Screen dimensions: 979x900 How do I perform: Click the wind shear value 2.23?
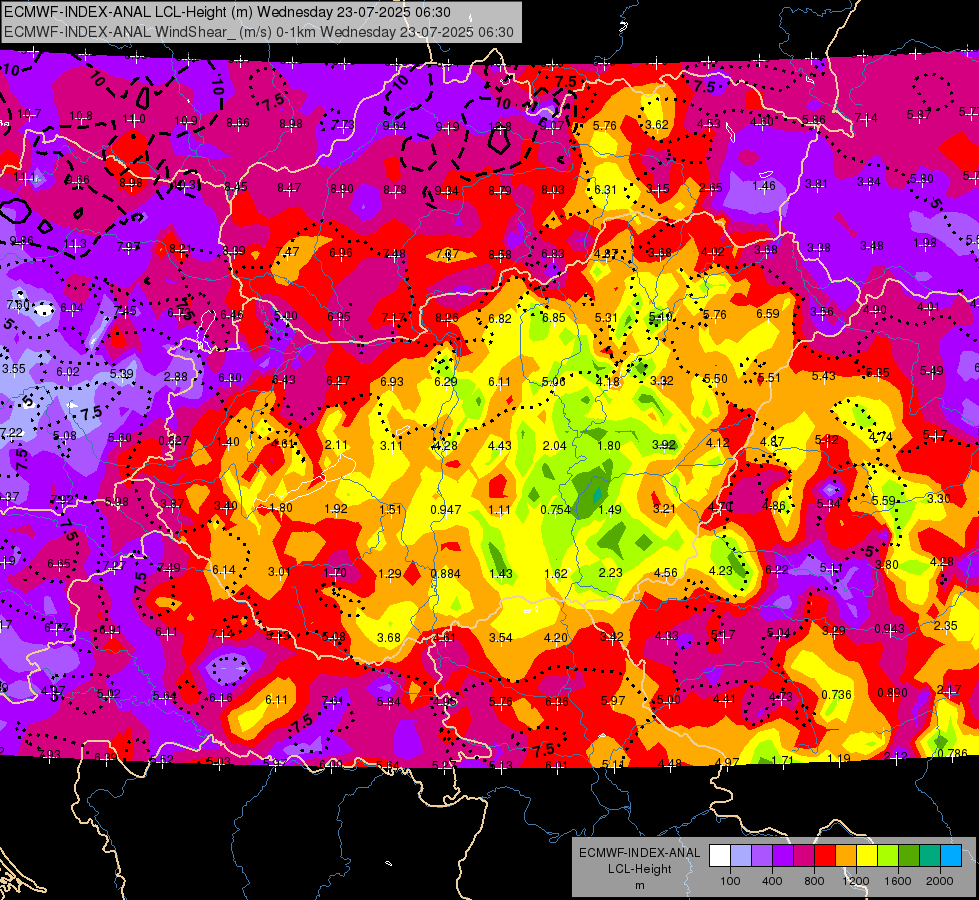tap(611, 573)
